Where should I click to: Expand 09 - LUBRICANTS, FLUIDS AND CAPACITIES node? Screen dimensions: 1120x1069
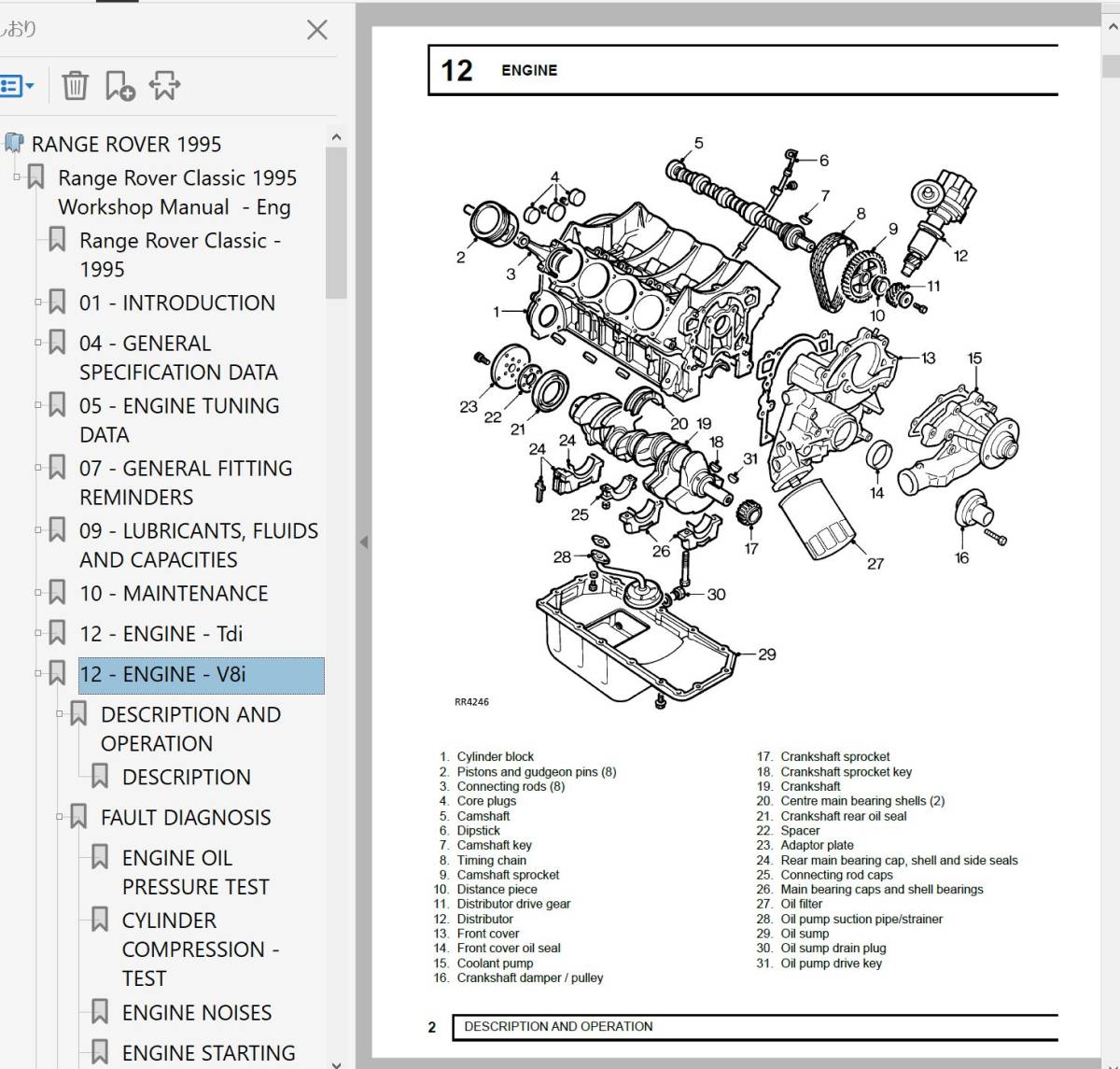click(38, 529)
